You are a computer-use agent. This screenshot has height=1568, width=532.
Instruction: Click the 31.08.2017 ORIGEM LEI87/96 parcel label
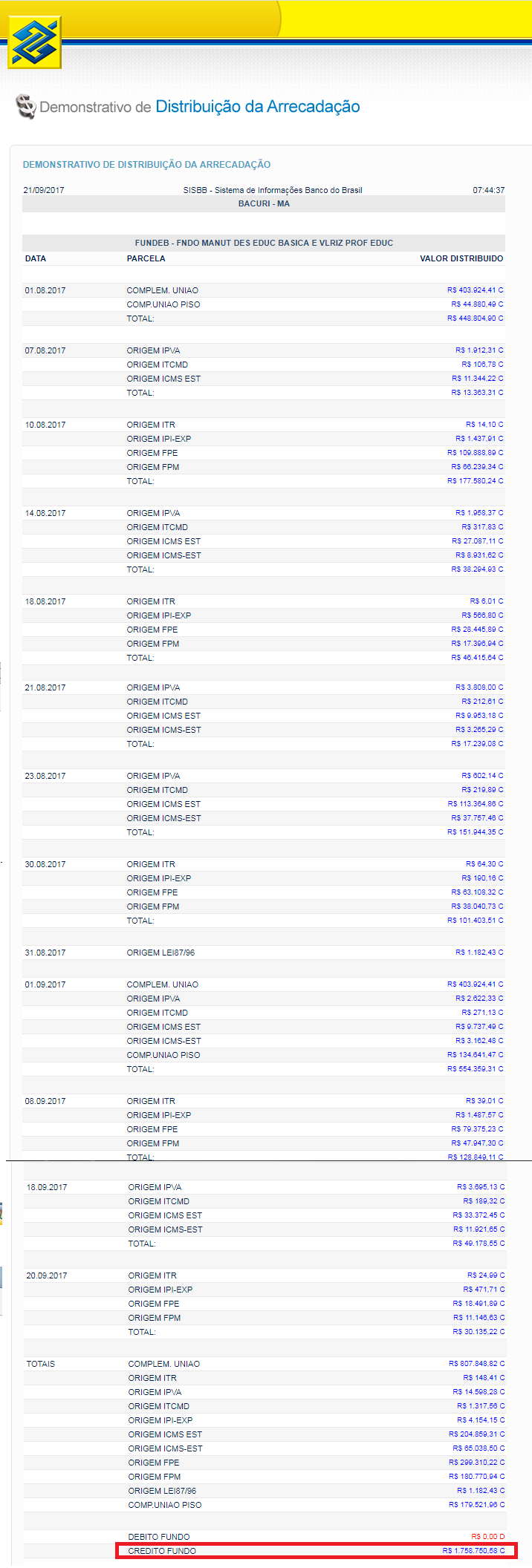point(160,953)
